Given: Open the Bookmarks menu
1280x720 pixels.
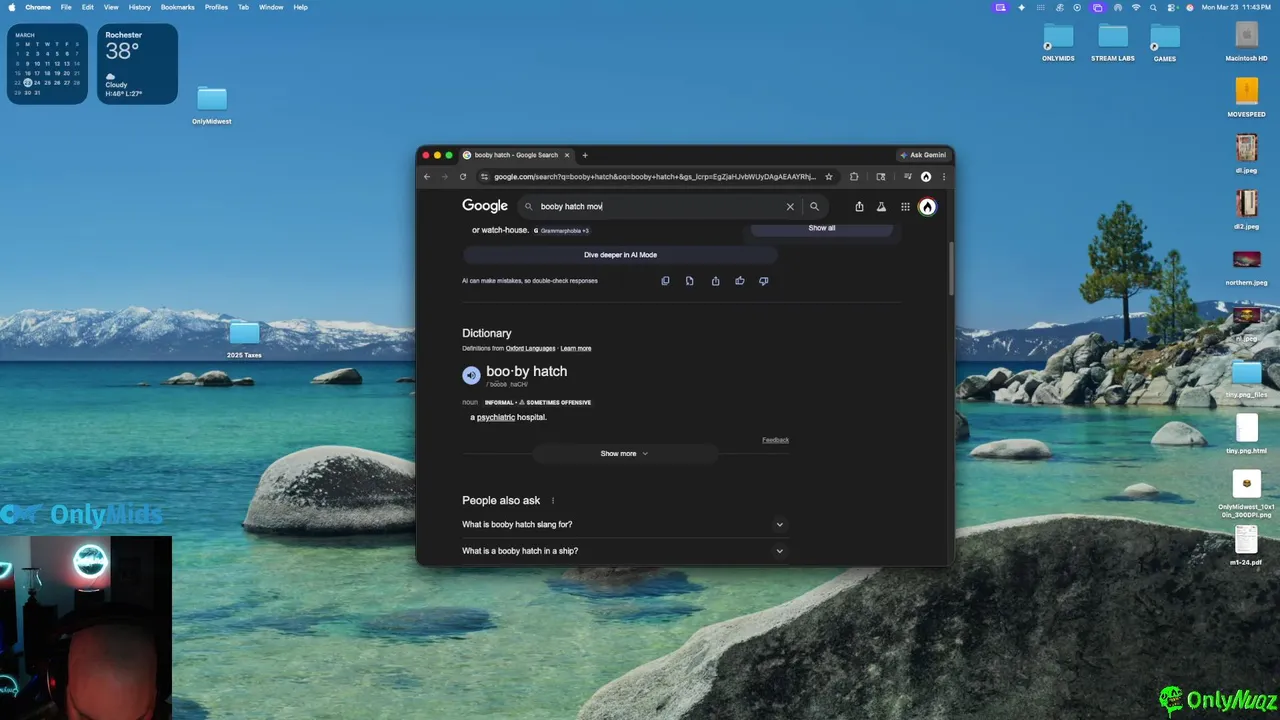Looking at the screenshot, I should click(178, 7).
